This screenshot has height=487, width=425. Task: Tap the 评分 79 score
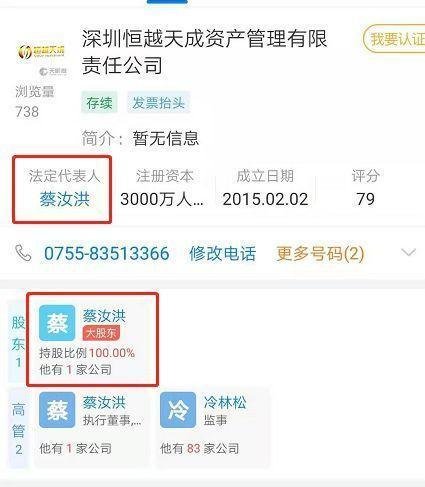(x=365, y=189)
